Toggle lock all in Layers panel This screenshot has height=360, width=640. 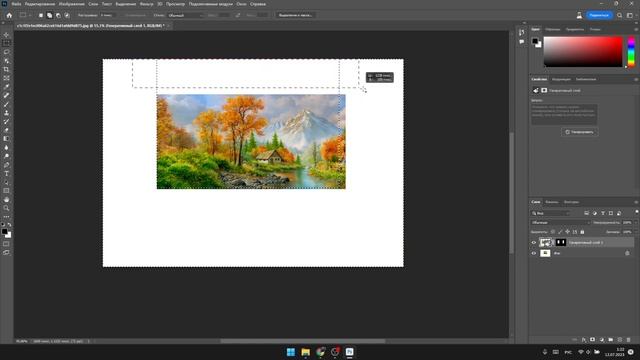point(582,232)
